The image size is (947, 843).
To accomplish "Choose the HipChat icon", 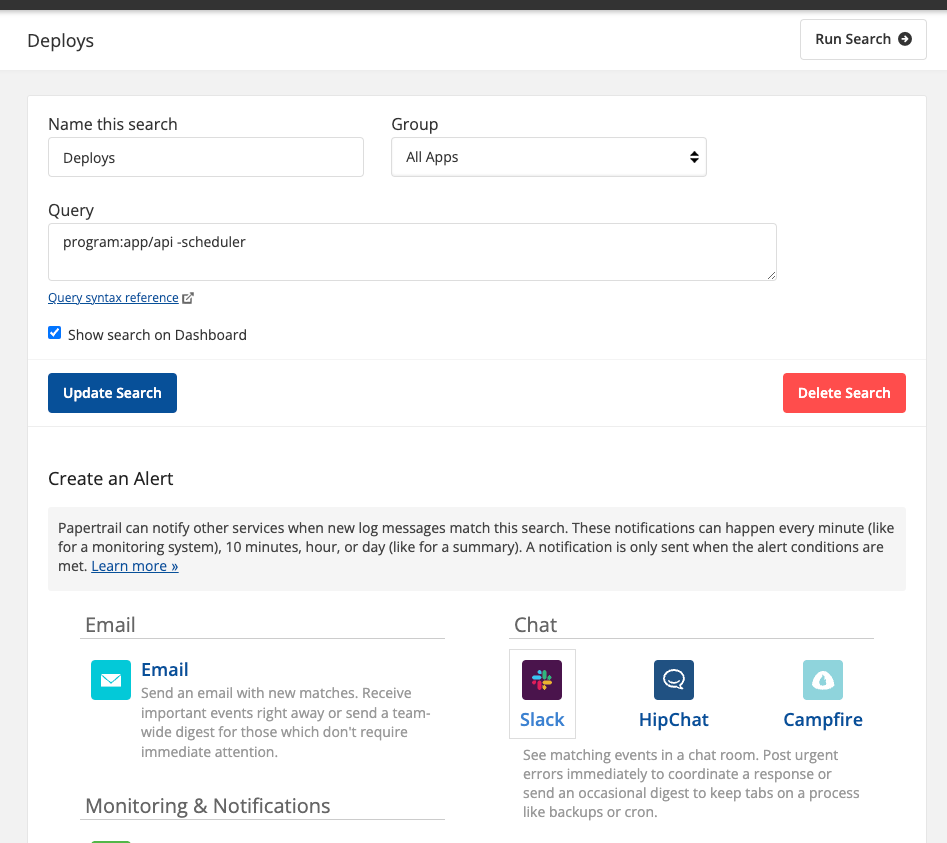I will [674, 680].
